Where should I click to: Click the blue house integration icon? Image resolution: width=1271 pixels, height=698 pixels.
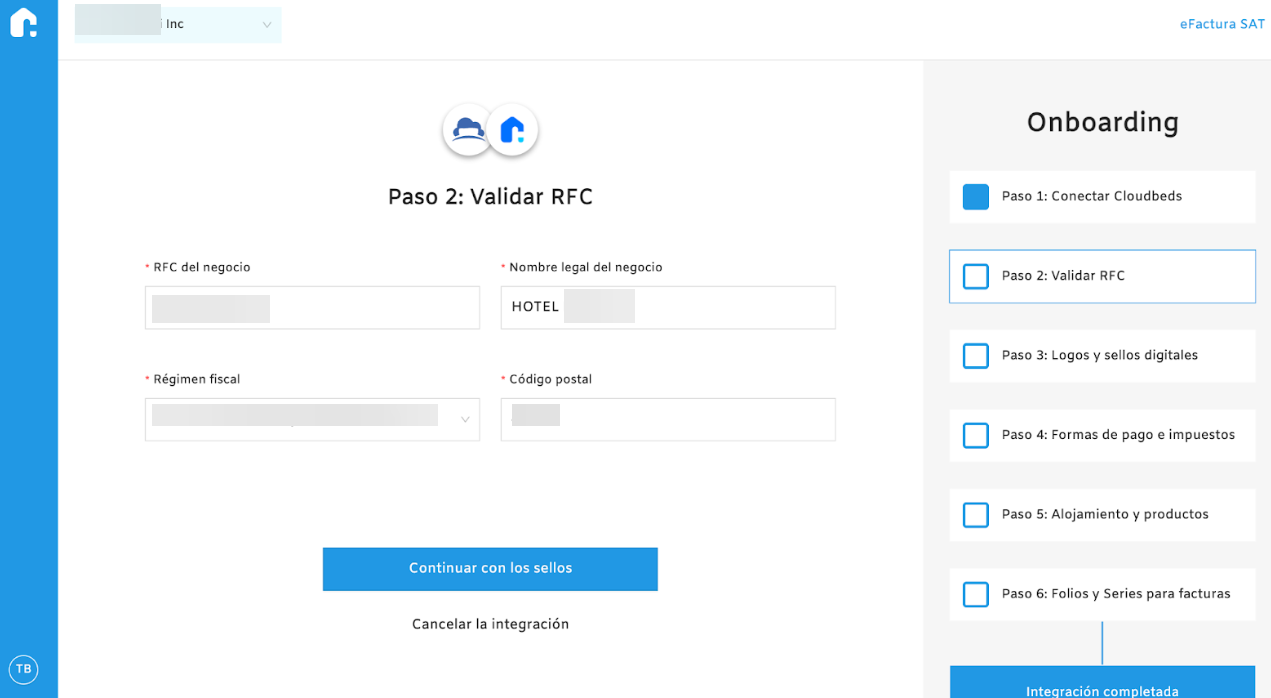(513, 130)
